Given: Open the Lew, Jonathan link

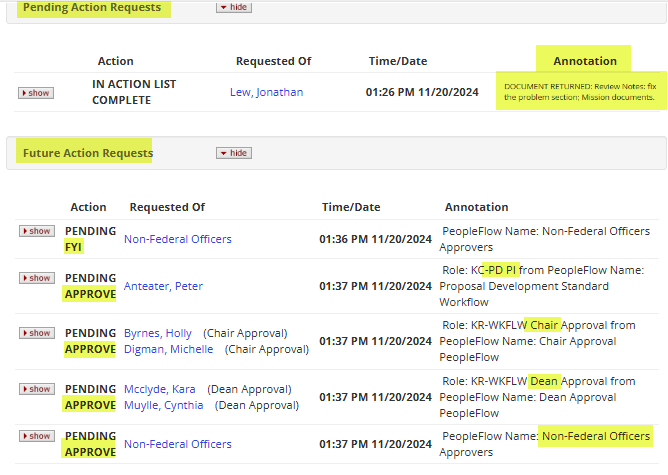Looking at the screenshot, I should tap(266, 92).
